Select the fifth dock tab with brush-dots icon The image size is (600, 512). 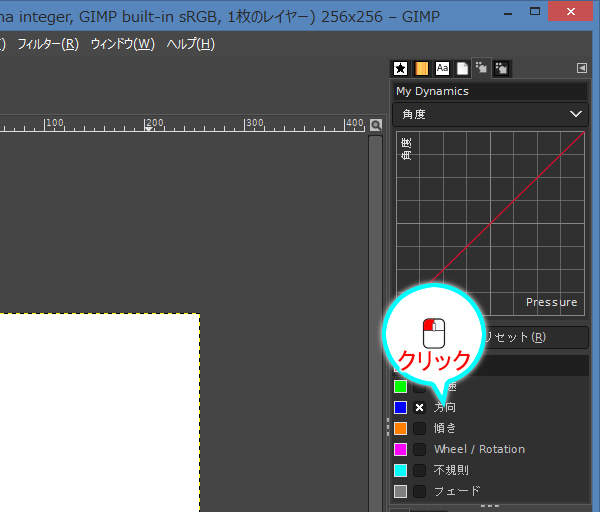coord(482,69)
